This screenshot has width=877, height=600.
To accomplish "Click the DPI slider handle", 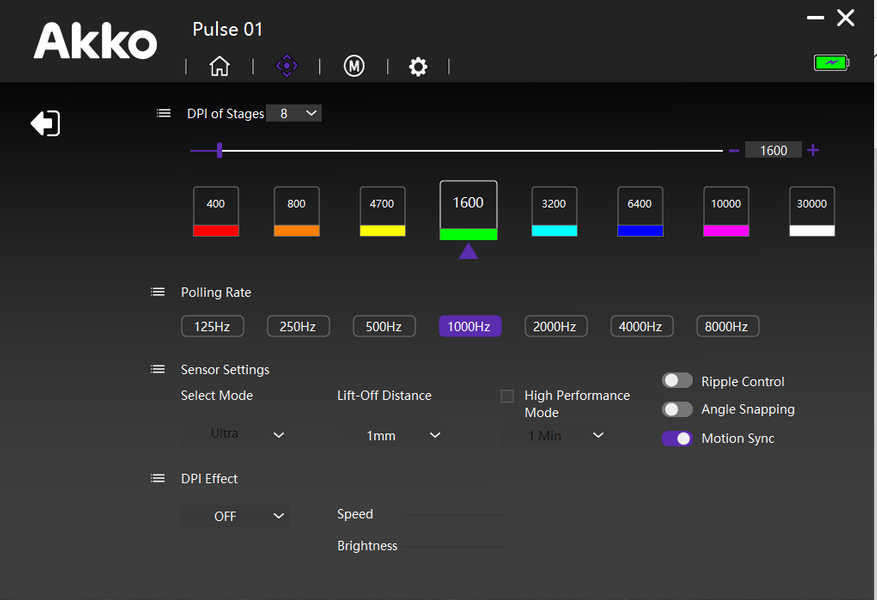I will (x=219, y=151).
